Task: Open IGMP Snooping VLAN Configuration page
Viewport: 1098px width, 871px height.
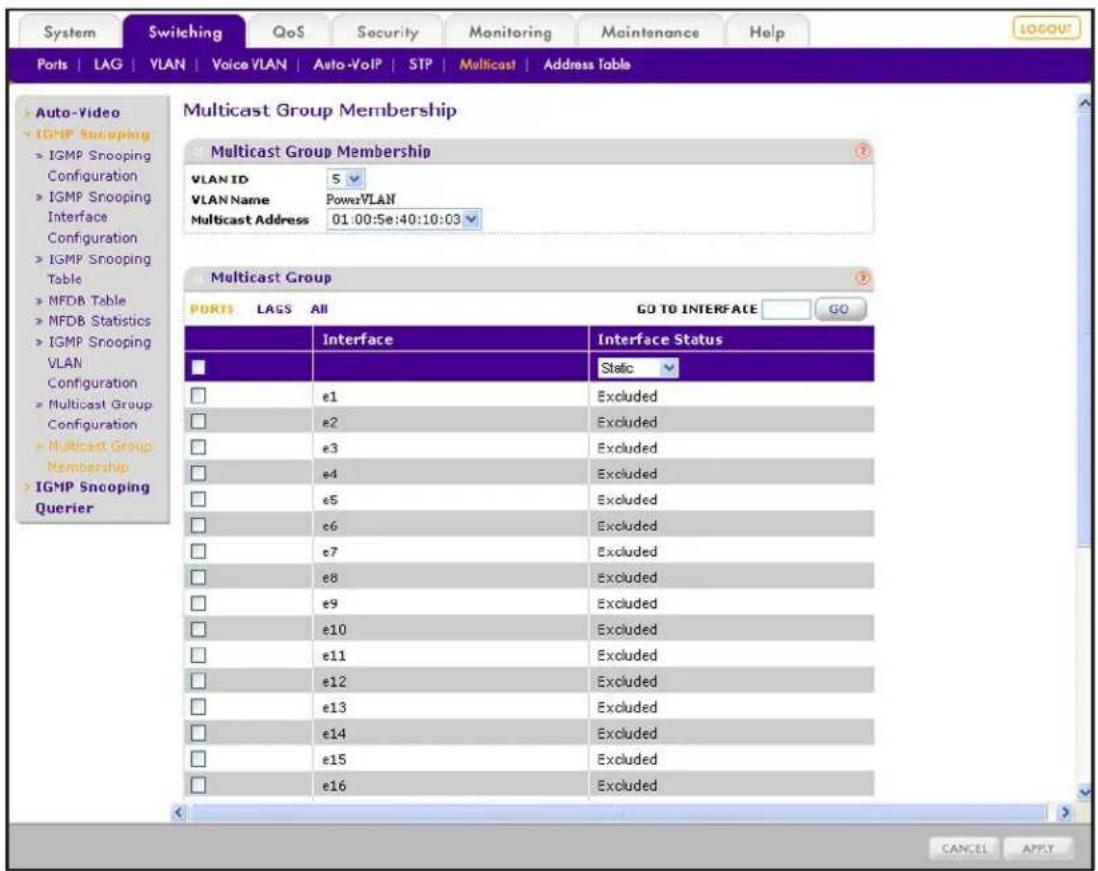Action: [x=98, y=362]
